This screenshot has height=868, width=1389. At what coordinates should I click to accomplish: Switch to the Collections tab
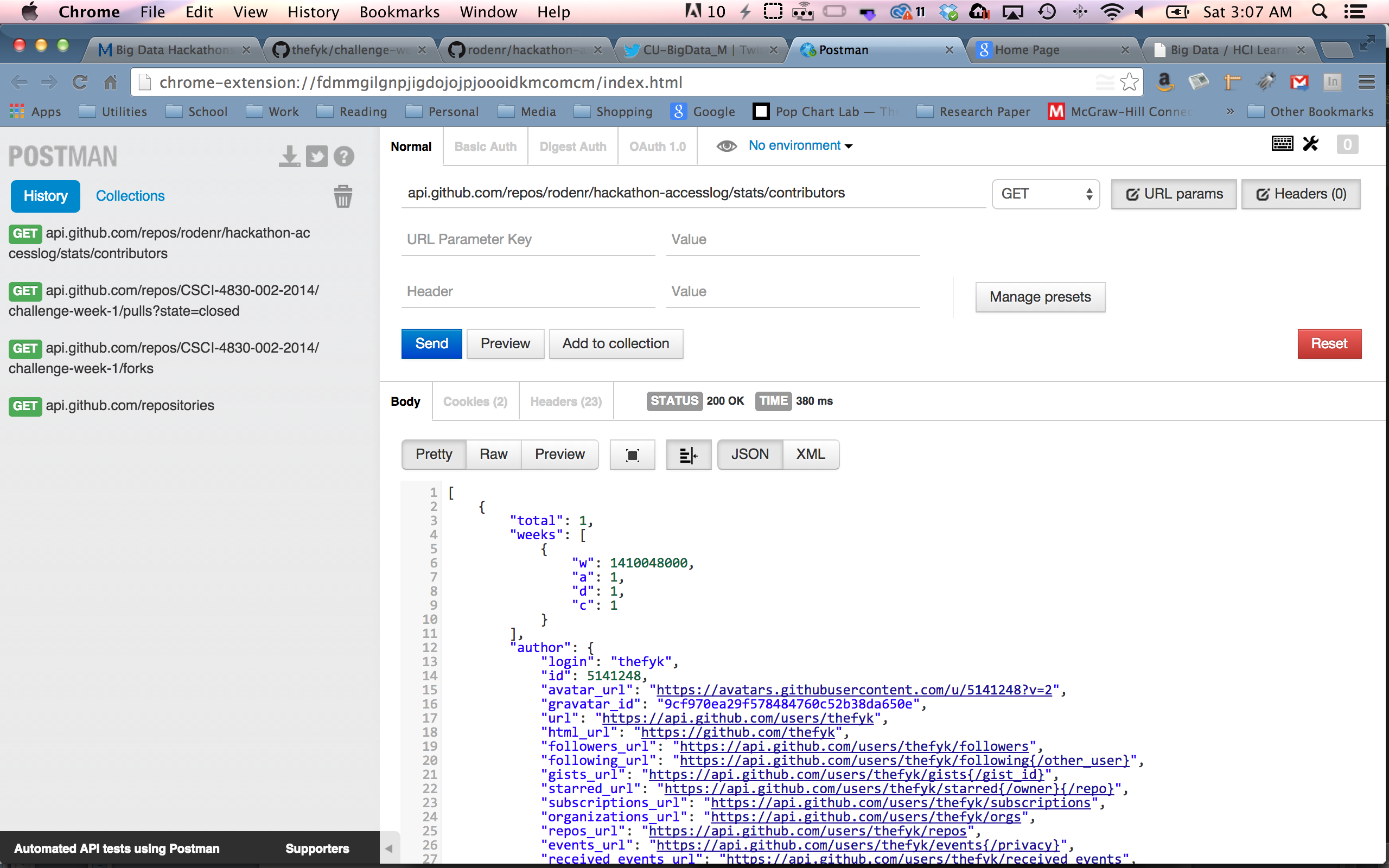(130, 196)
